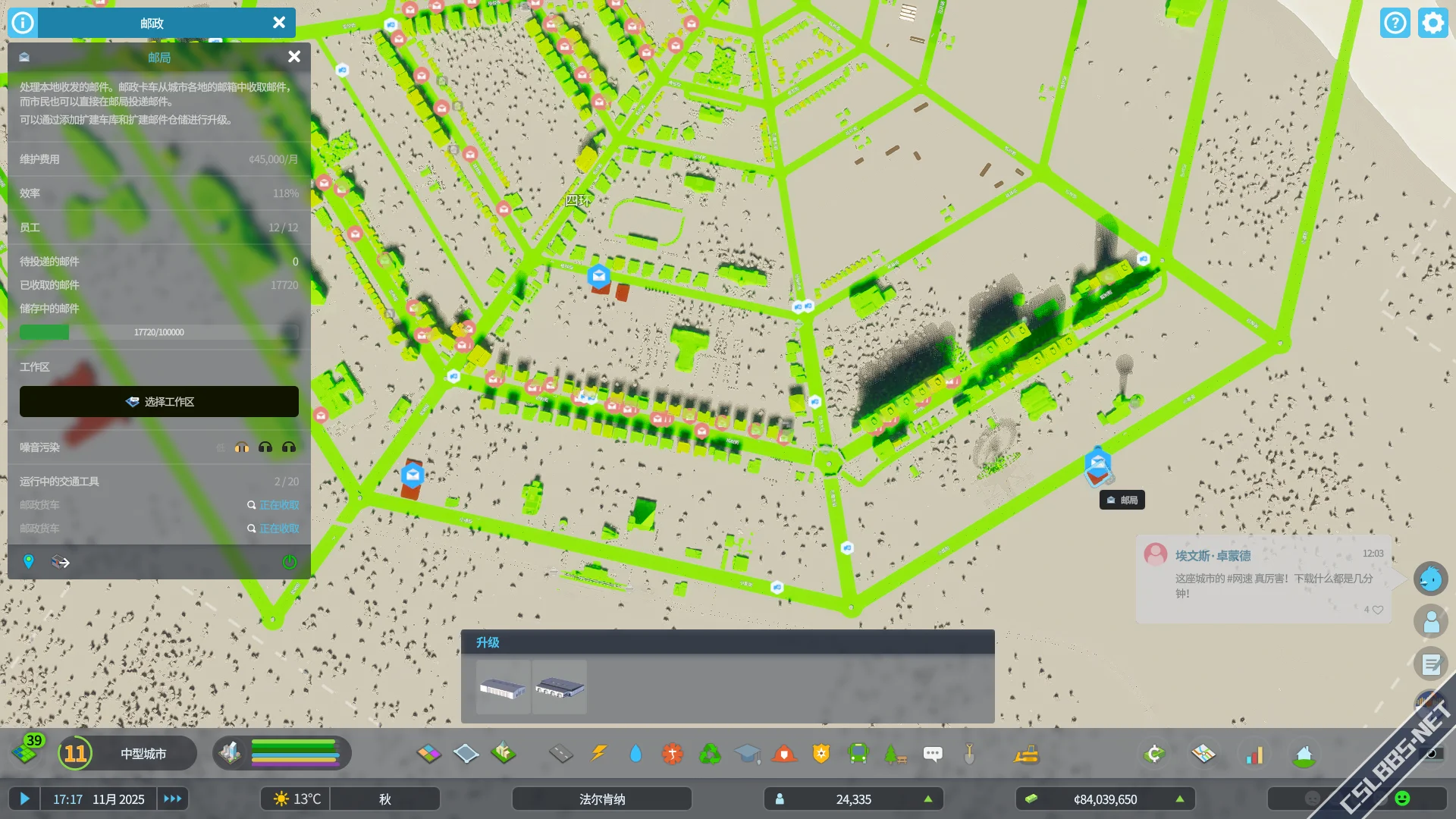Viewport: 1456px width, 819px height.
Task: Open the zoning demand bars panel
Action: coord(282,754)
